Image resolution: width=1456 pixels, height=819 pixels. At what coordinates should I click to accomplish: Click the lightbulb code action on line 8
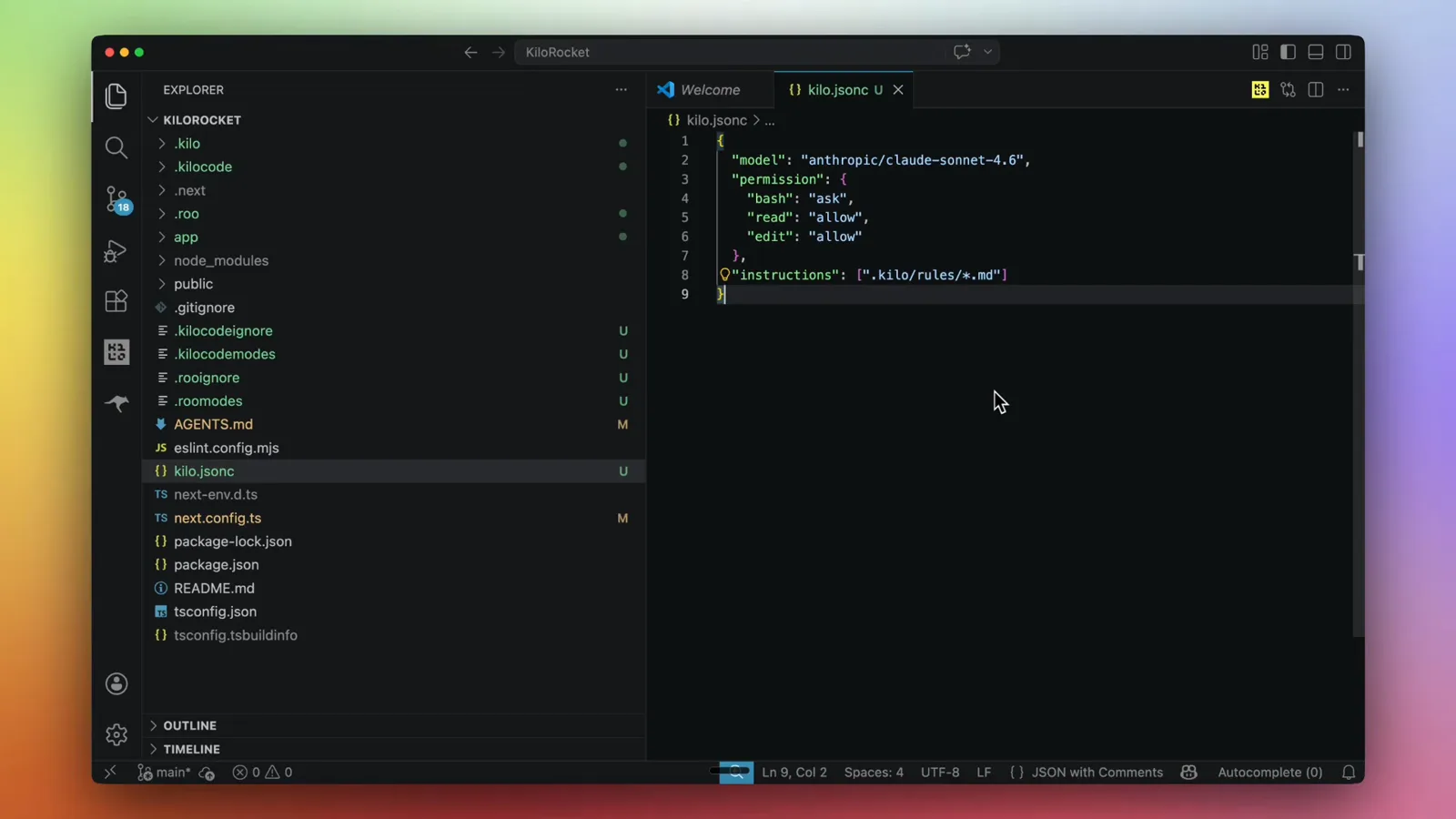(725, 275)
